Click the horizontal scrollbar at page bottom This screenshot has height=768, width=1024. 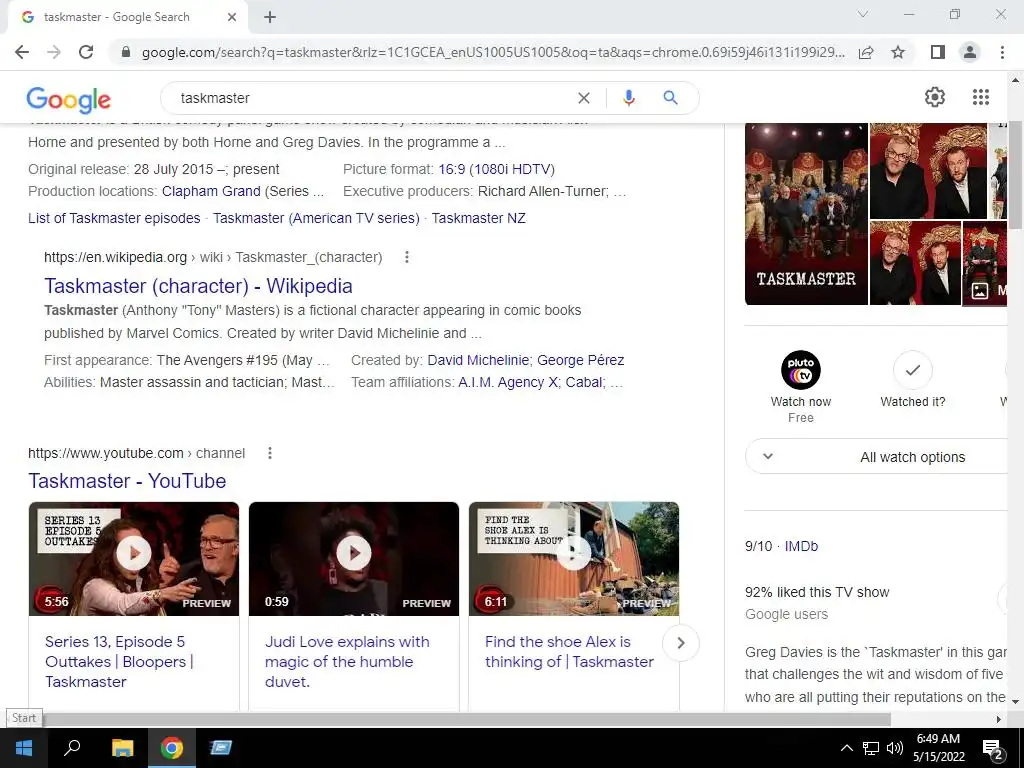pos(466,719)
